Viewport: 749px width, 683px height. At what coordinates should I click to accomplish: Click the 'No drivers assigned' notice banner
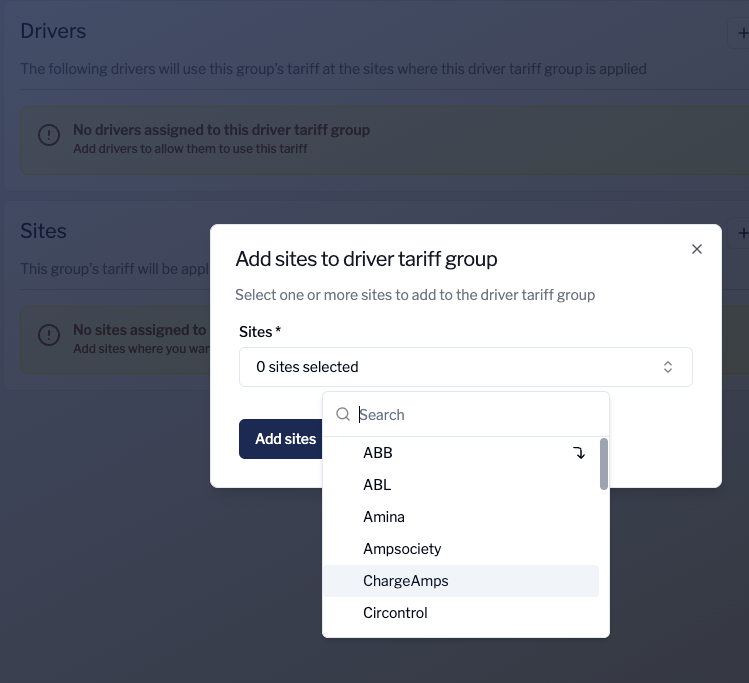point(380,139)
